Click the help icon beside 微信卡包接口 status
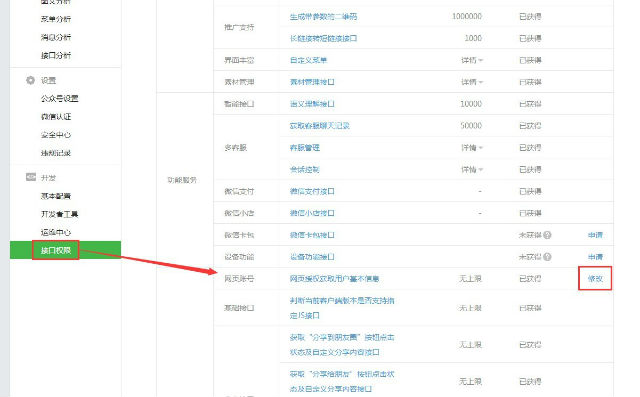640x397 pixels. pos(547,235)
